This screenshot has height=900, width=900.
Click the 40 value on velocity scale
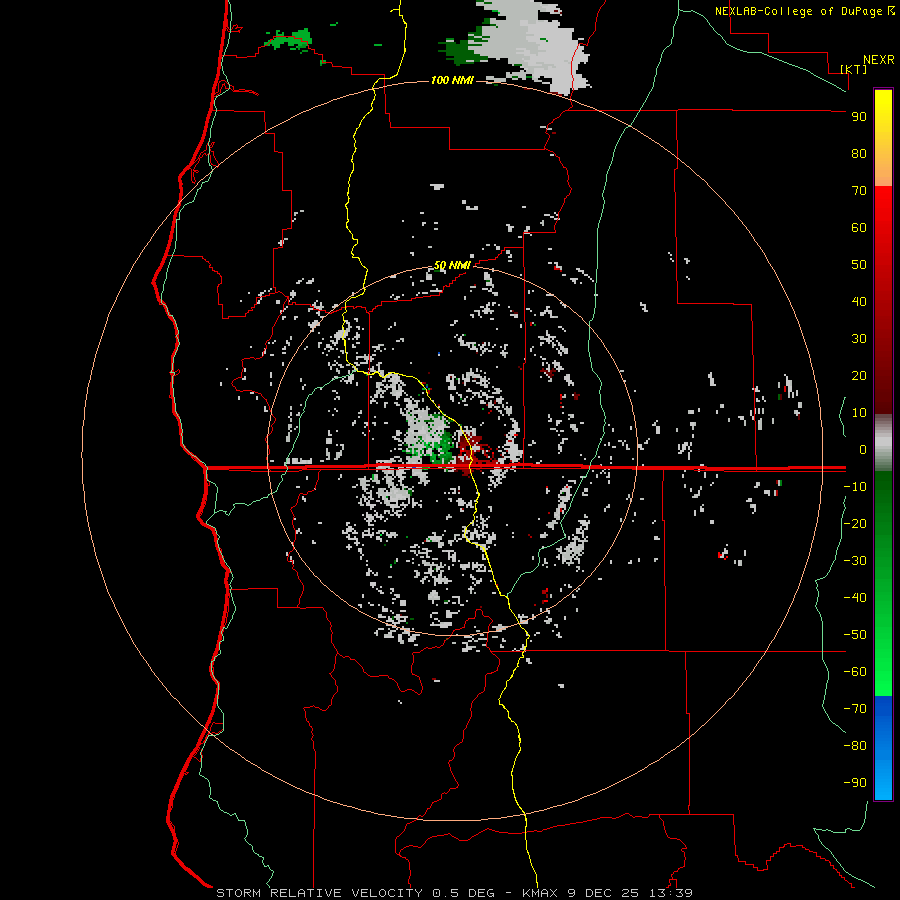pos(859,302)
